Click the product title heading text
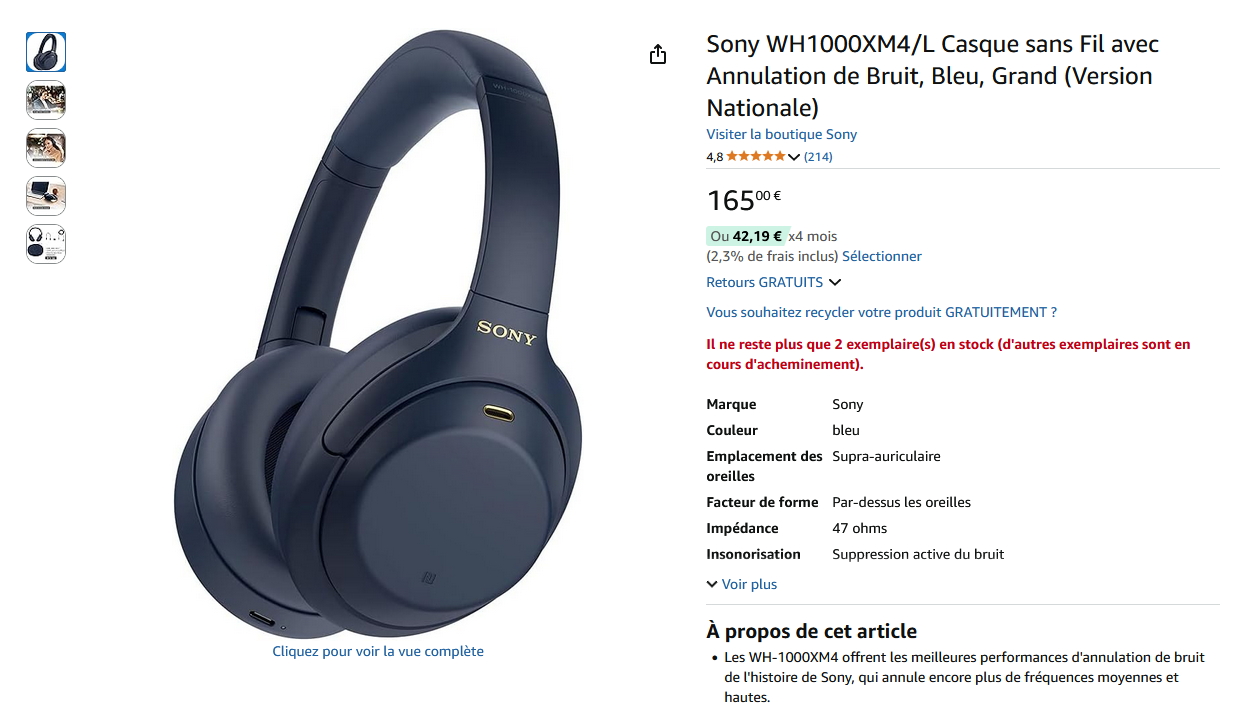Viewport: 1239px width, 707px height. click(933, 76)
